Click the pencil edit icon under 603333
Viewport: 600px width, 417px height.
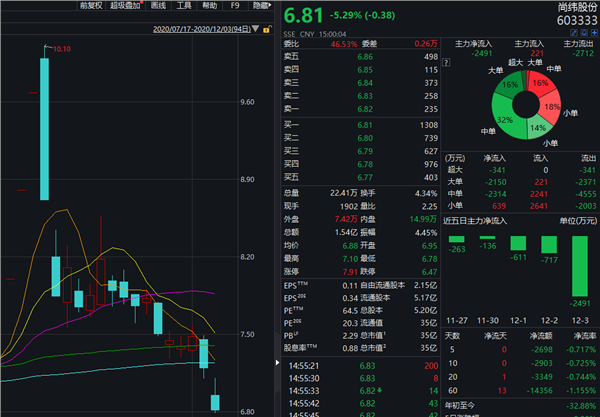pyautogui.click(x=574, y=33)
